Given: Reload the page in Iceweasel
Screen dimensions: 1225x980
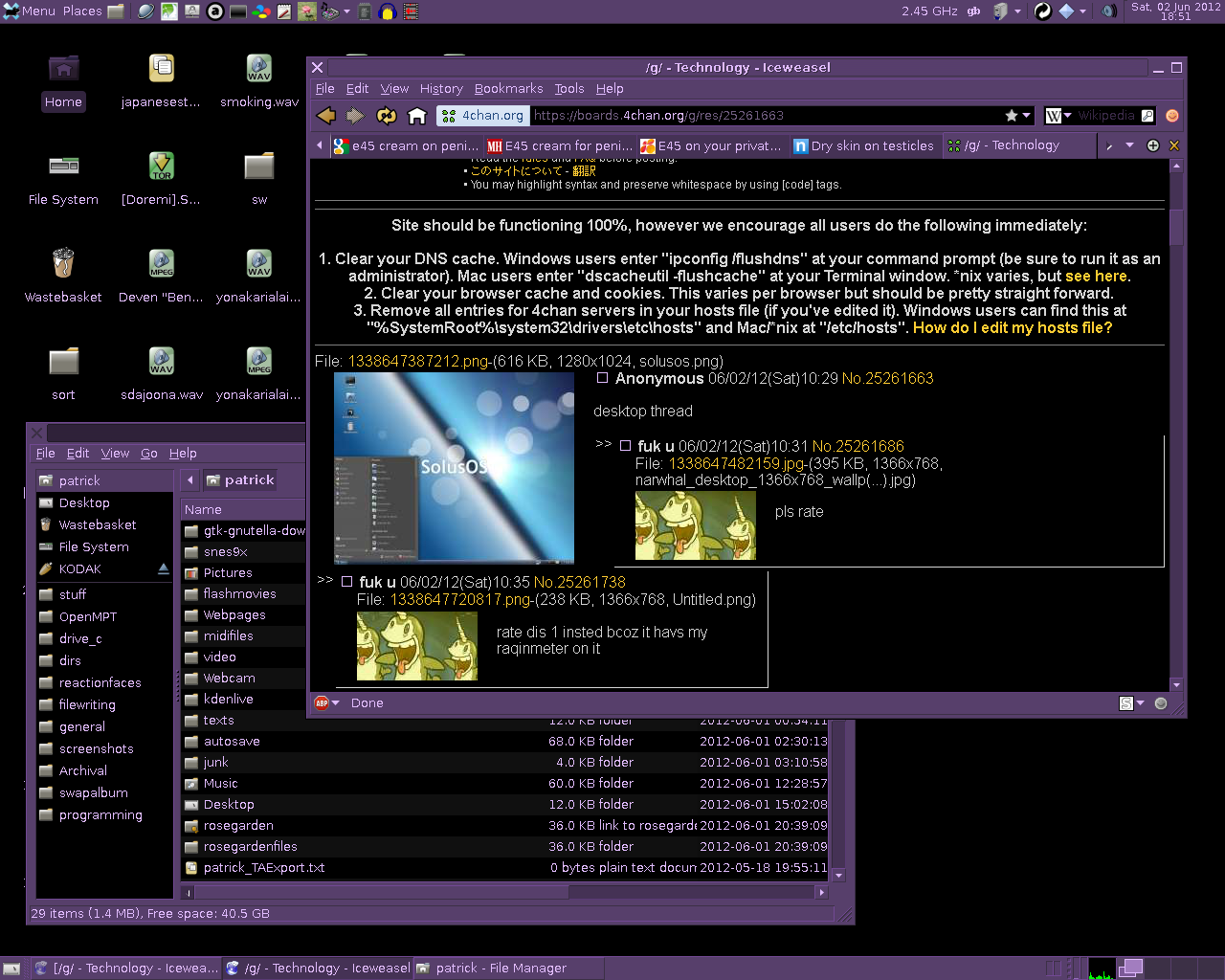Looking at the screenshot, I should pos(386,116).
